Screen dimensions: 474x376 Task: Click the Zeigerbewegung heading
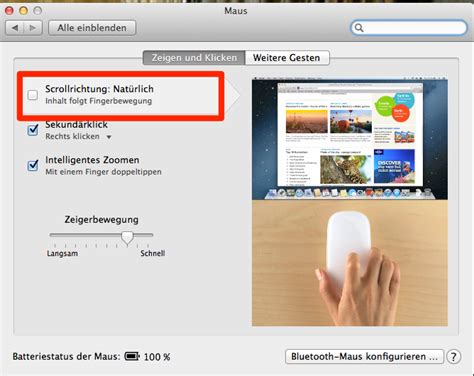[x=101, y=220]
